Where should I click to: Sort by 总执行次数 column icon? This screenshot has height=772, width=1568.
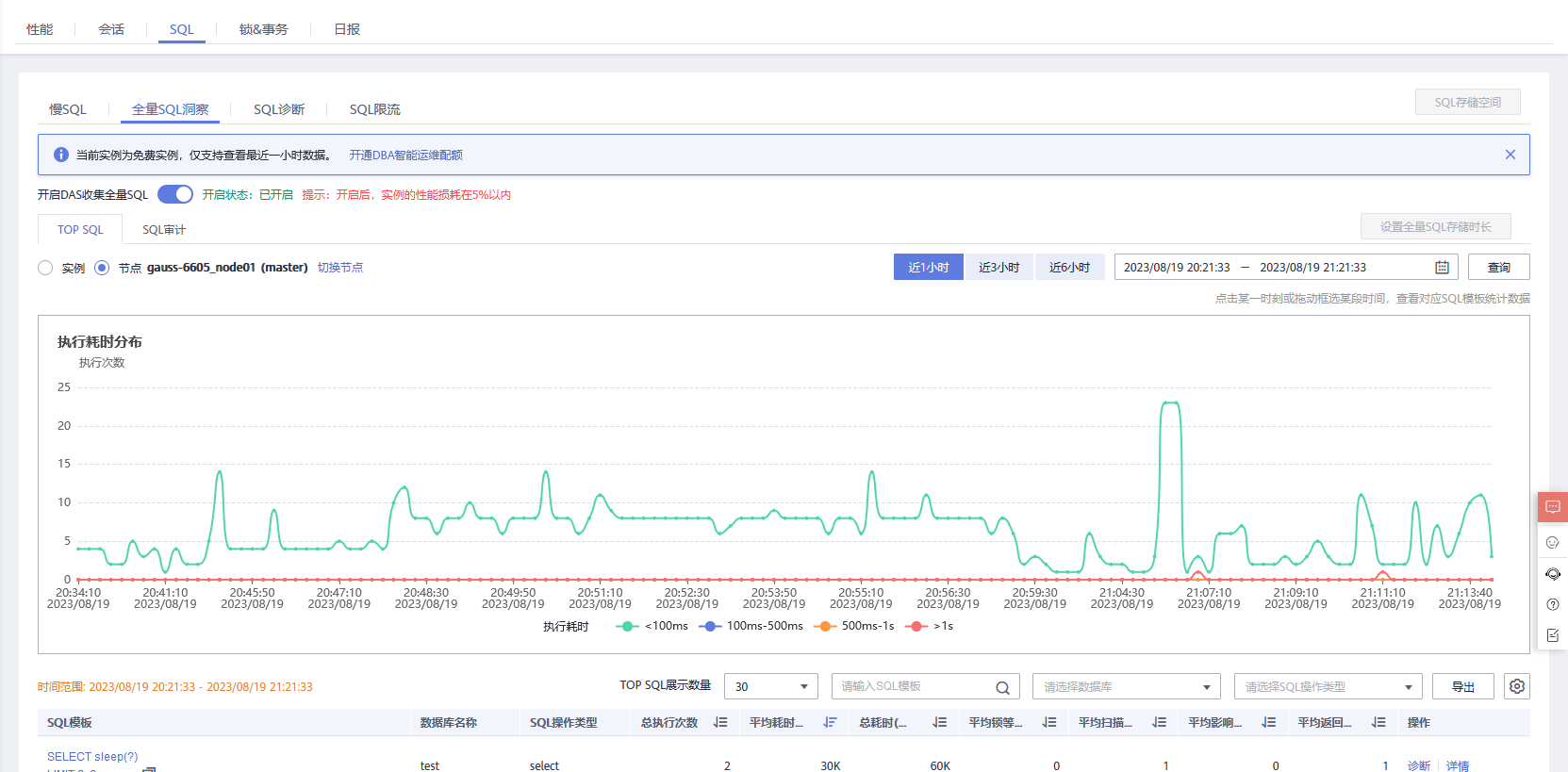(x=720, y=722)
